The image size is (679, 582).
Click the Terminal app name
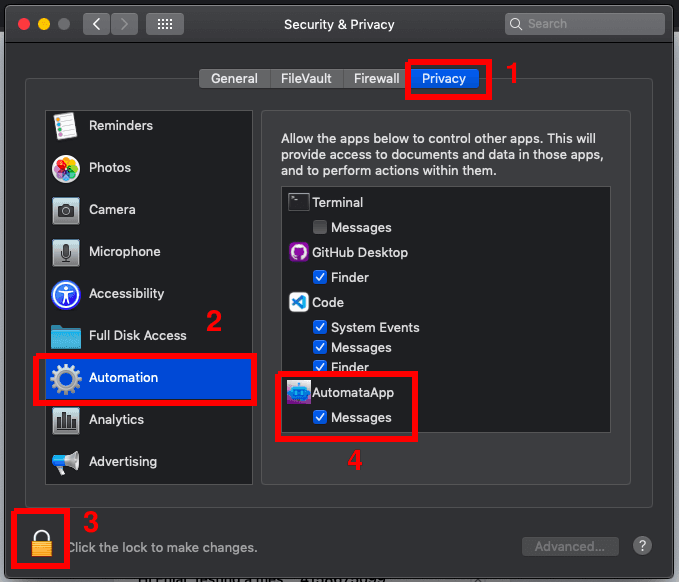[337, 202]
